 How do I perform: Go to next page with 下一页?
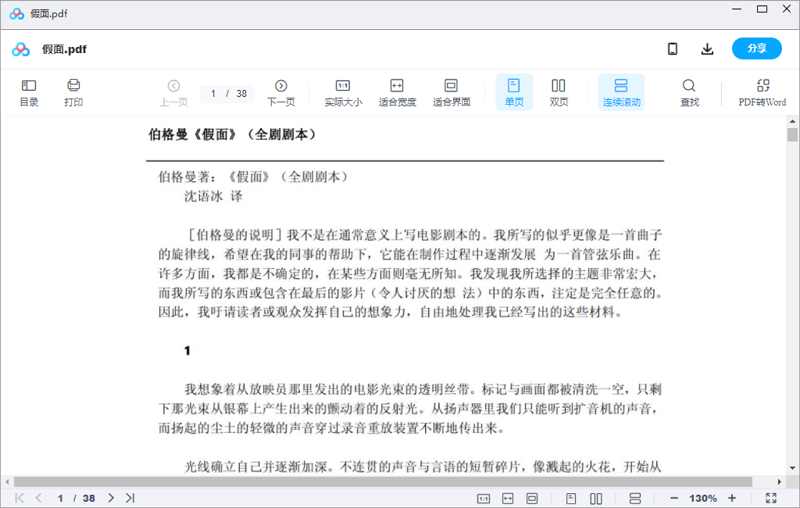(281, 92)
